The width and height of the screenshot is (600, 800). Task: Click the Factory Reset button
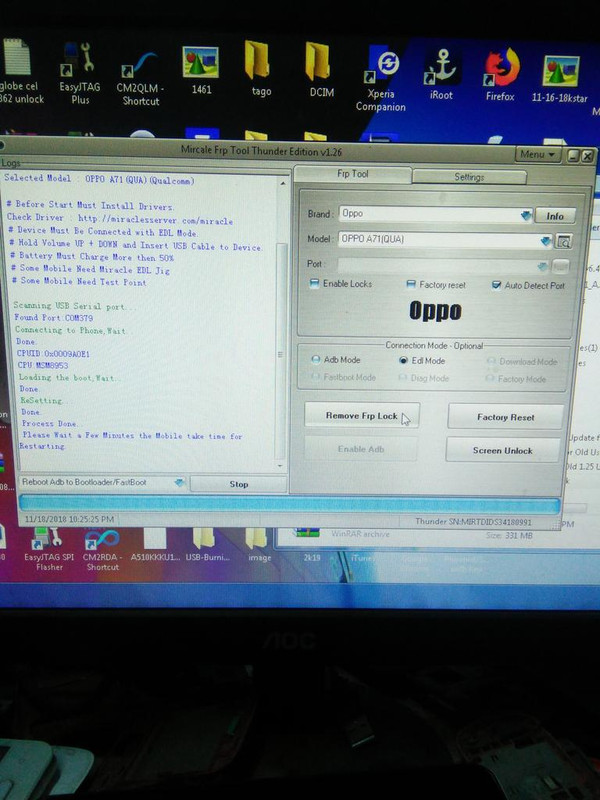pos(506,417)
